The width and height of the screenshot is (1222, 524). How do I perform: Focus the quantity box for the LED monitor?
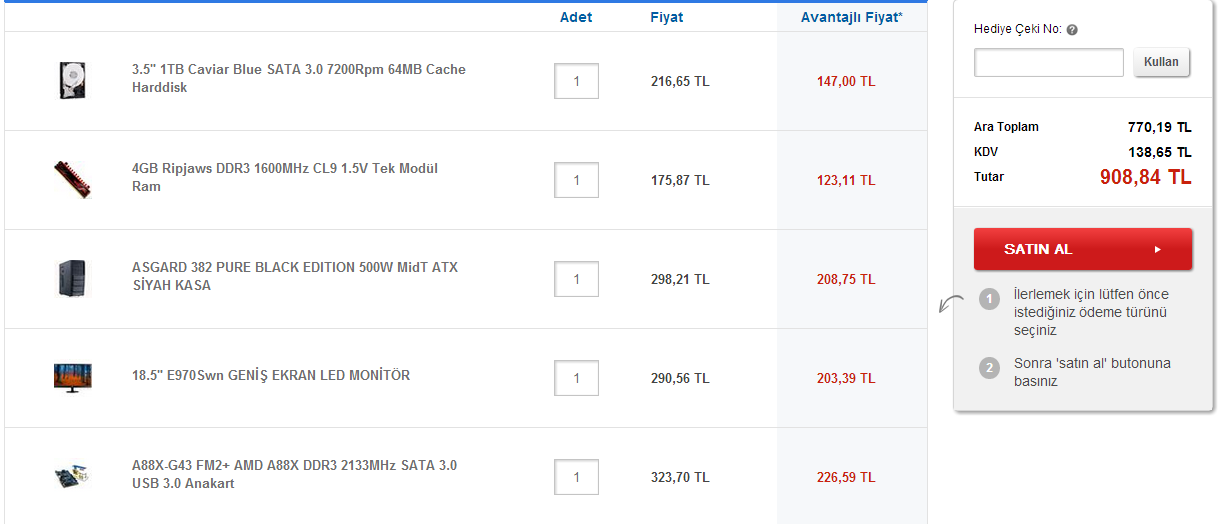click(577, 378)
